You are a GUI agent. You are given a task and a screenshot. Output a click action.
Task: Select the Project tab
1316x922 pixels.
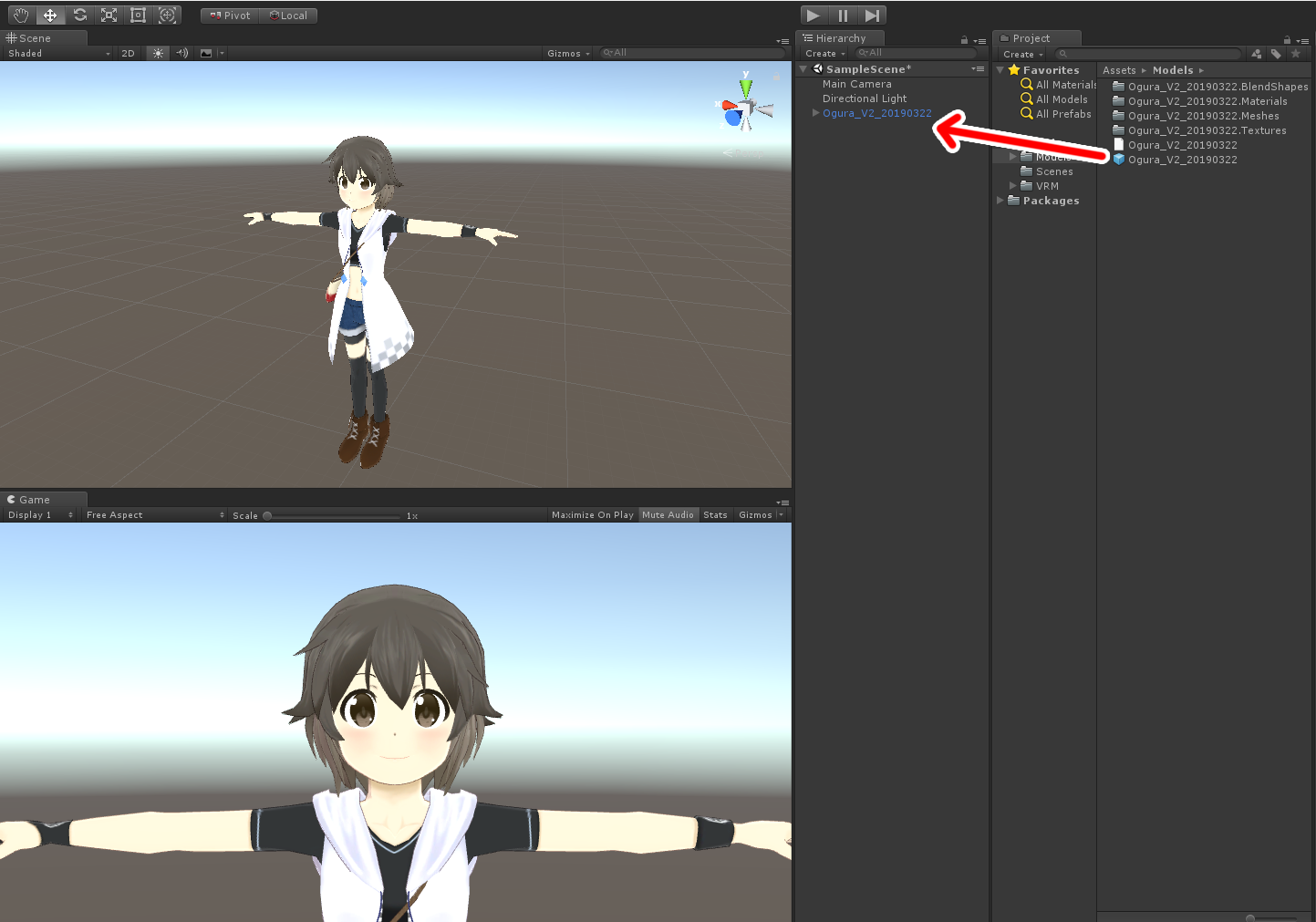(x=1037, y=38)
